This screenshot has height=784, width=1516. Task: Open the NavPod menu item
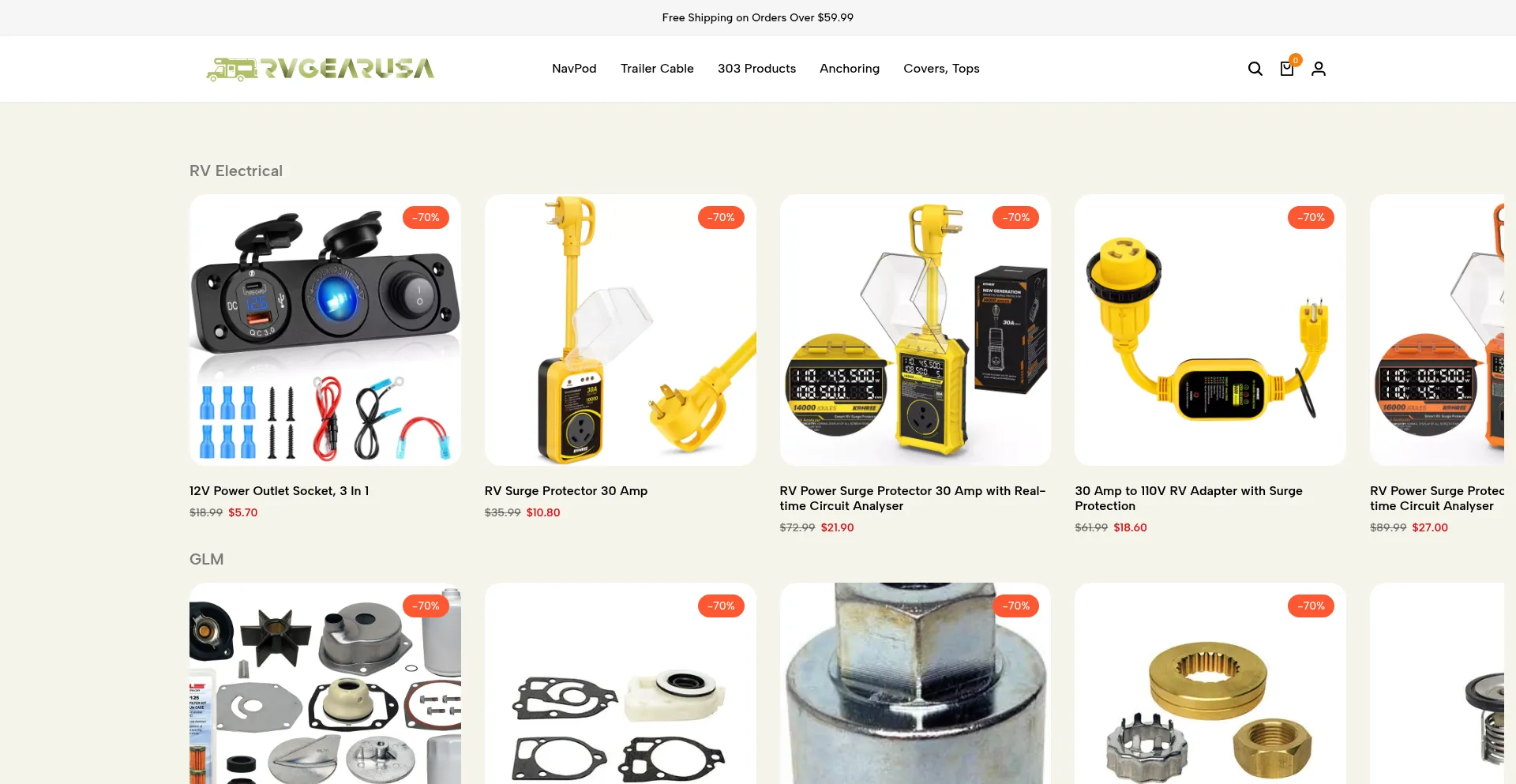[x=574, y=69]
